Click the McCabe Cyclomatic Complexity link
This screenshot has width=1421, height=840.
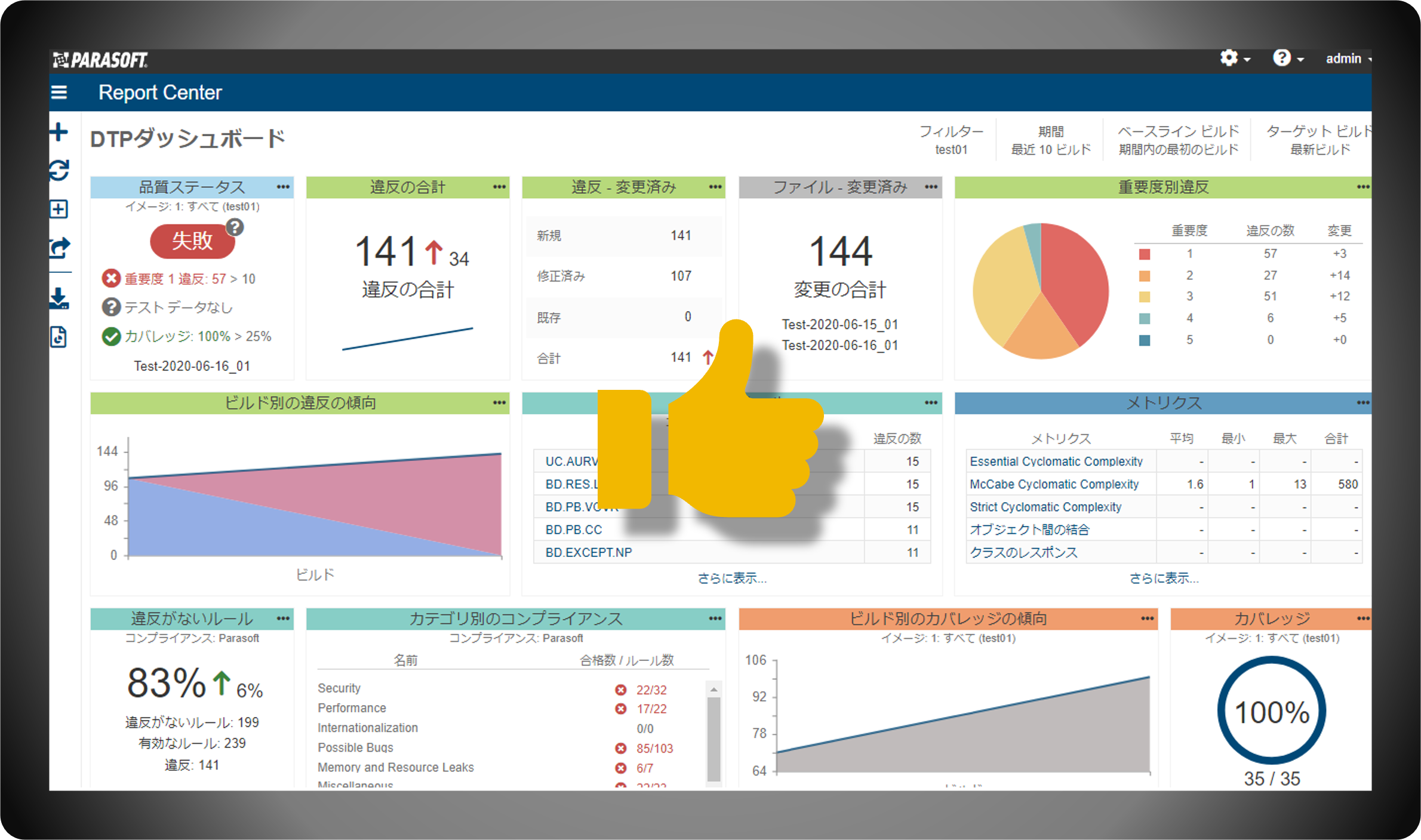point(1054,484)
